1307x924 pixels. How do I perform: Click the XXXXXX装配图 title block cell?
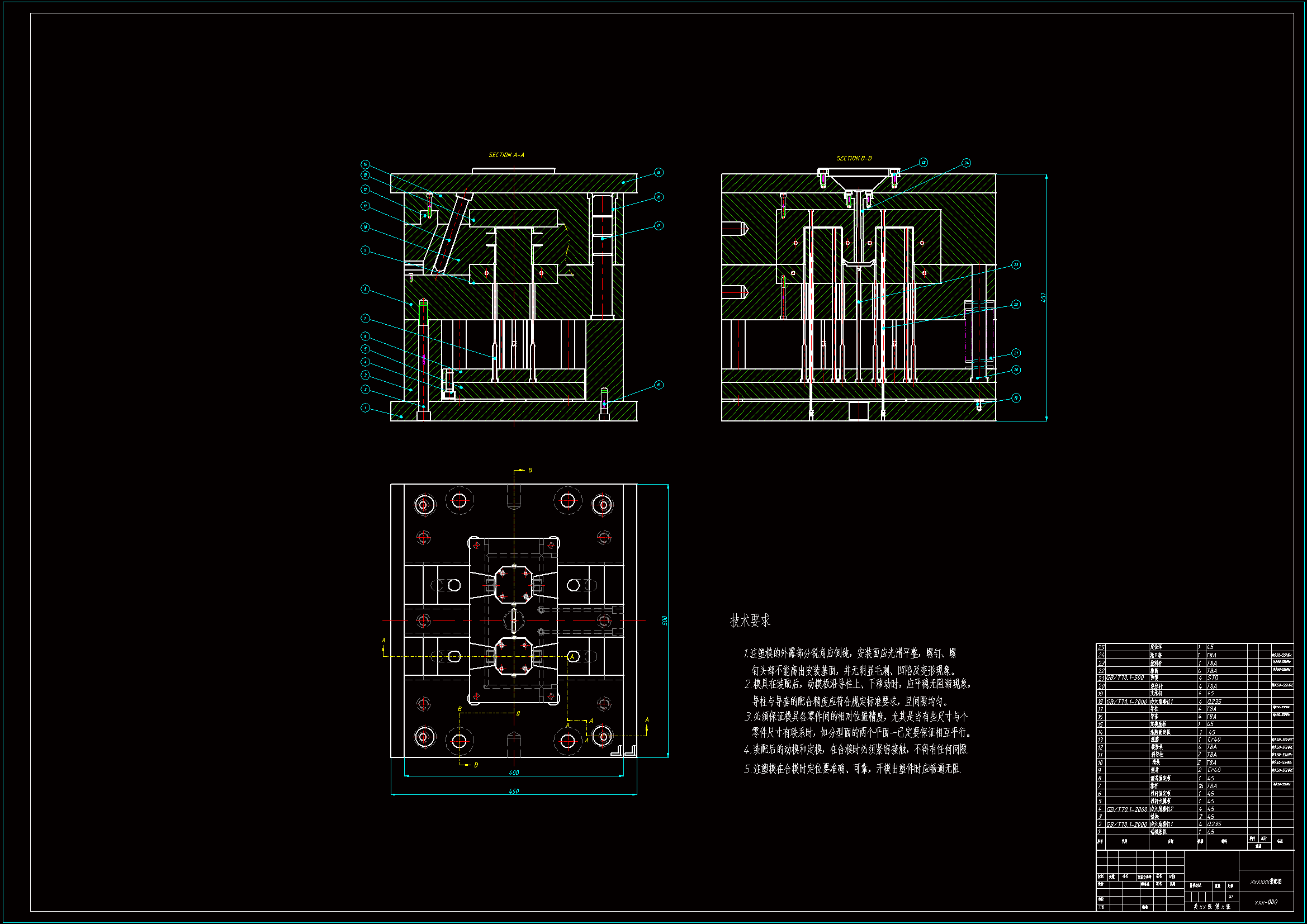[x=1266, y=882]
